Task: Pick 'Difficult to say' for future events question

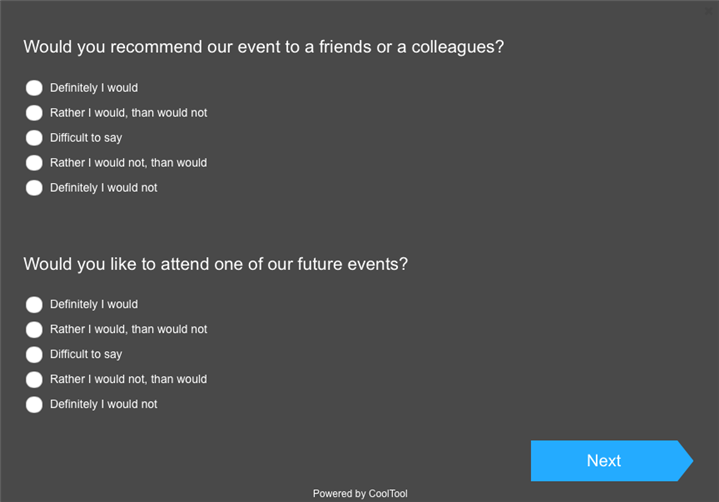Action: pos(34,354)
